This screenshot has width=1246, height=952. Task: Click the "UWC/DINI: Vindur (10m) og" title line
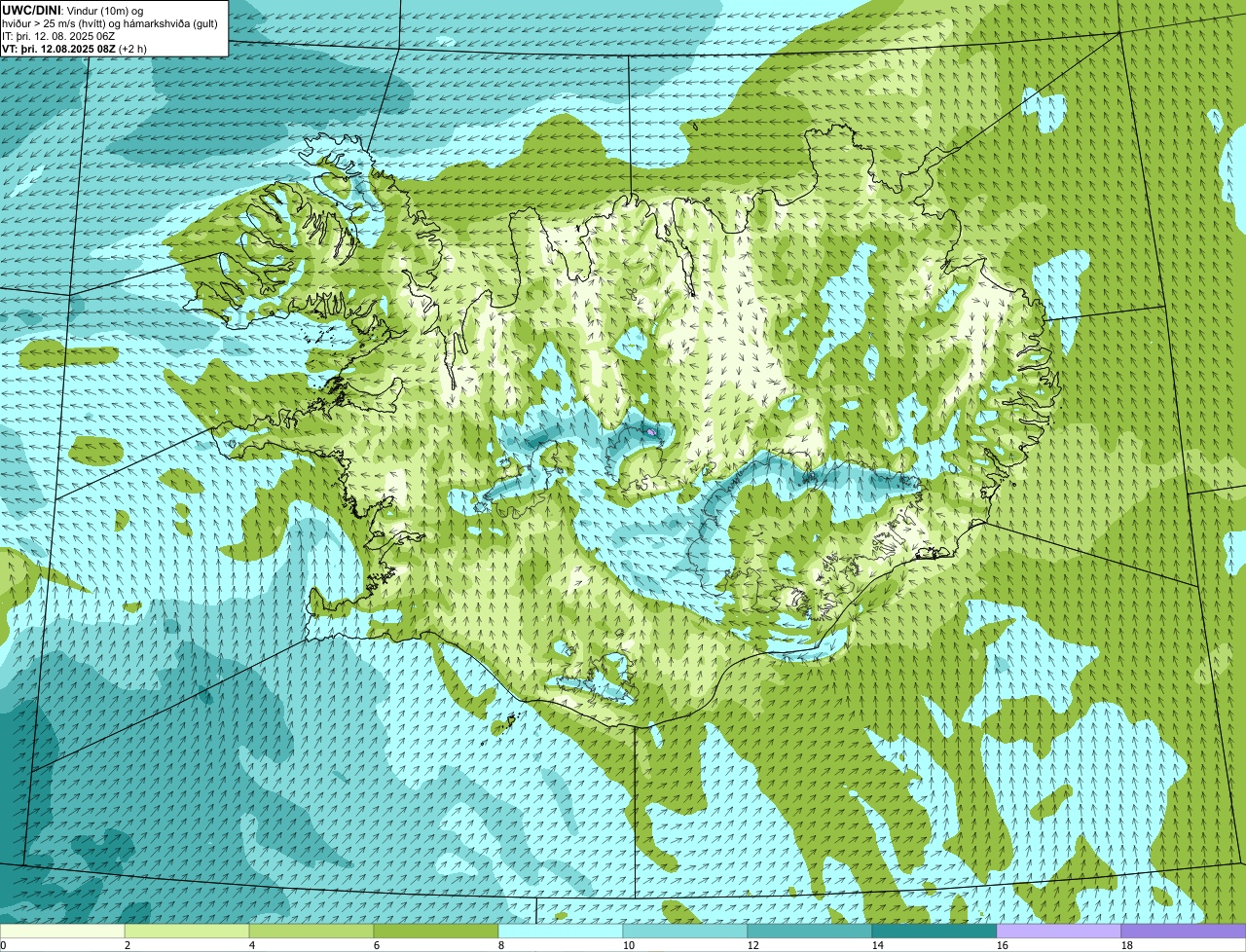pyautogui.click(x=73, y=10)
